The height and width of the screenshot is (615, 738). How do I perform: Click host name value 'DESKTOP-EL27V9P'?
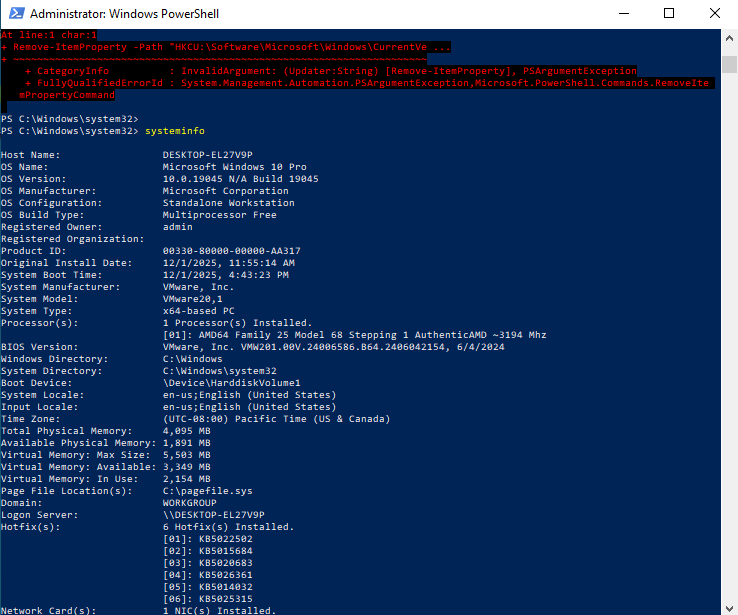[208, 155]
